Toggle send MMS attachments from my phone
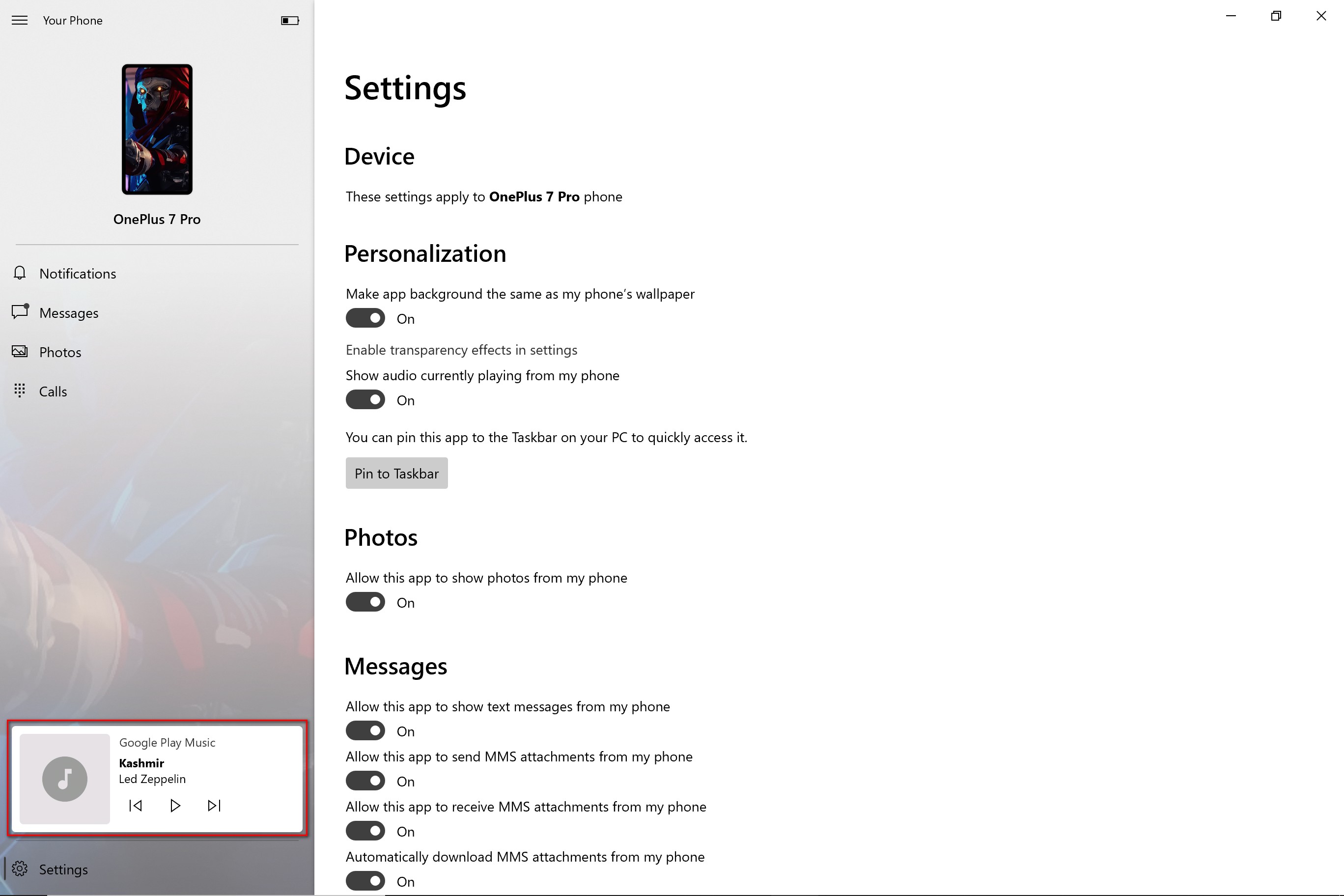 (365, 781)
